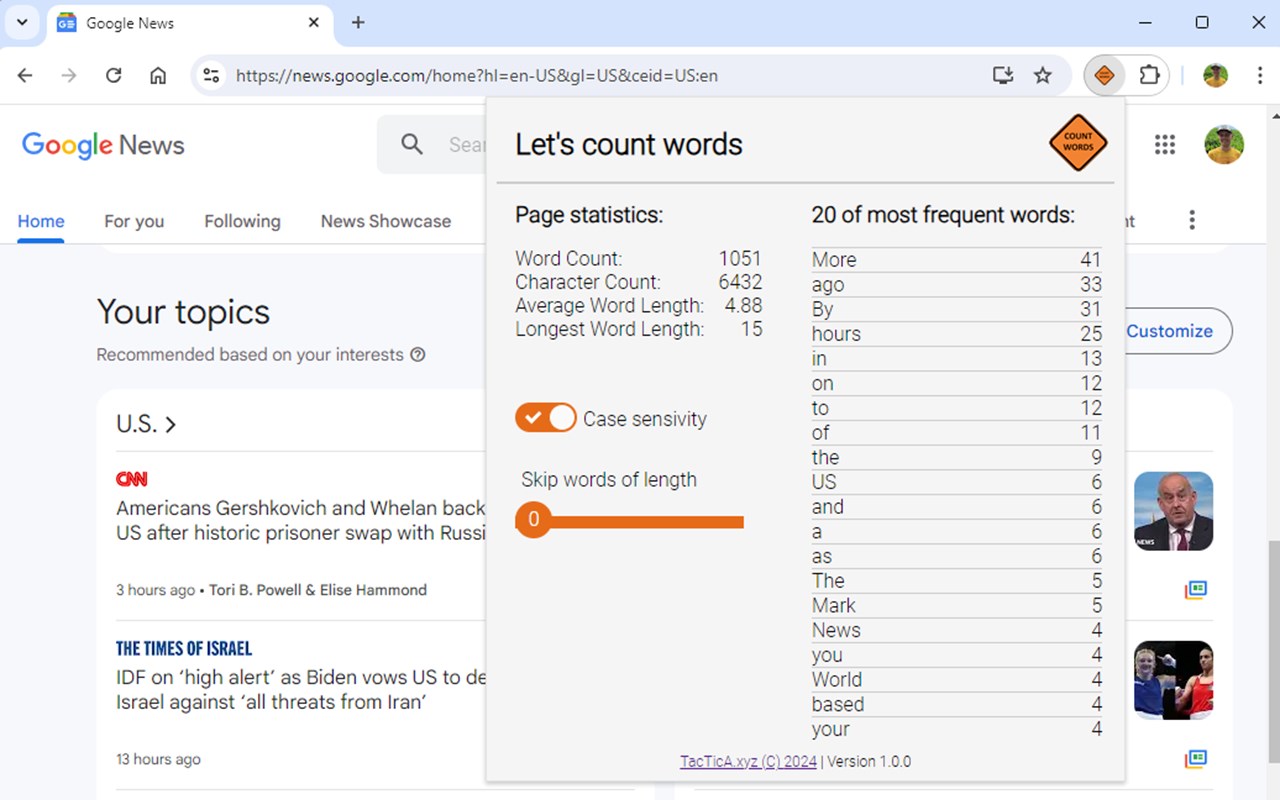Click the Count Words logo in the popup
This screenshot has height=800, width=1280.
1078,143
